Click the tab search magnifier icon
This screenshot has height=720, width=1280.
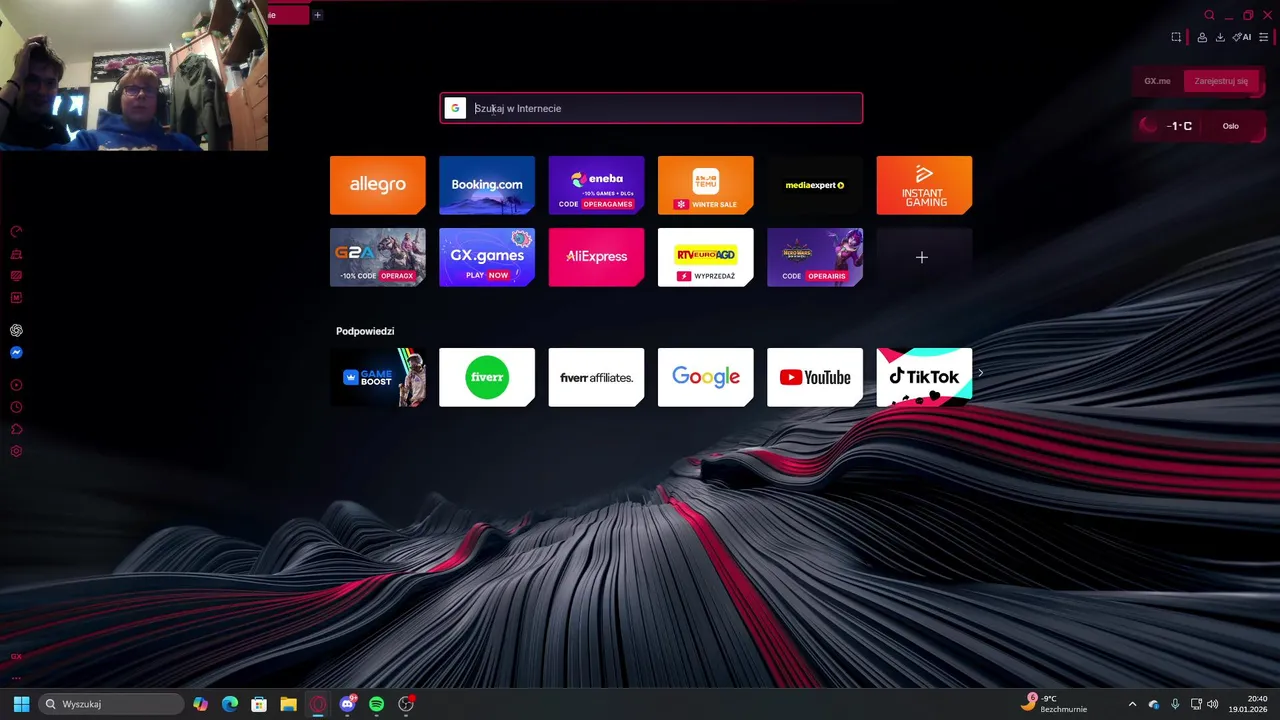tap(1209, 15)
